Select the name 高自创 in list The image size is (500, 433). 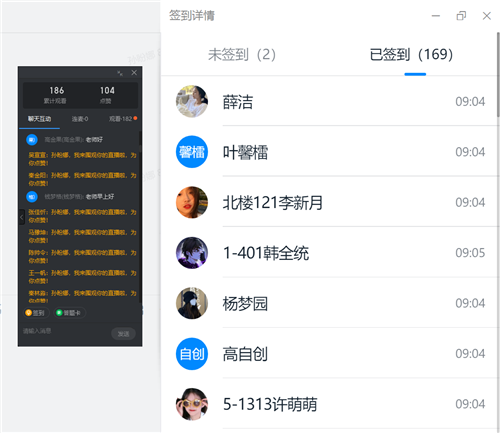click(245, 354)
